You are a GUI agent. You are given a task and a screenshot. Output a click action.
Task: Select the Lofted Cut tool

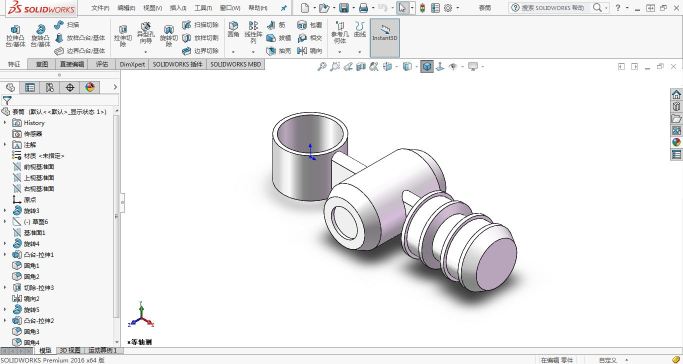tap(200, 38)
